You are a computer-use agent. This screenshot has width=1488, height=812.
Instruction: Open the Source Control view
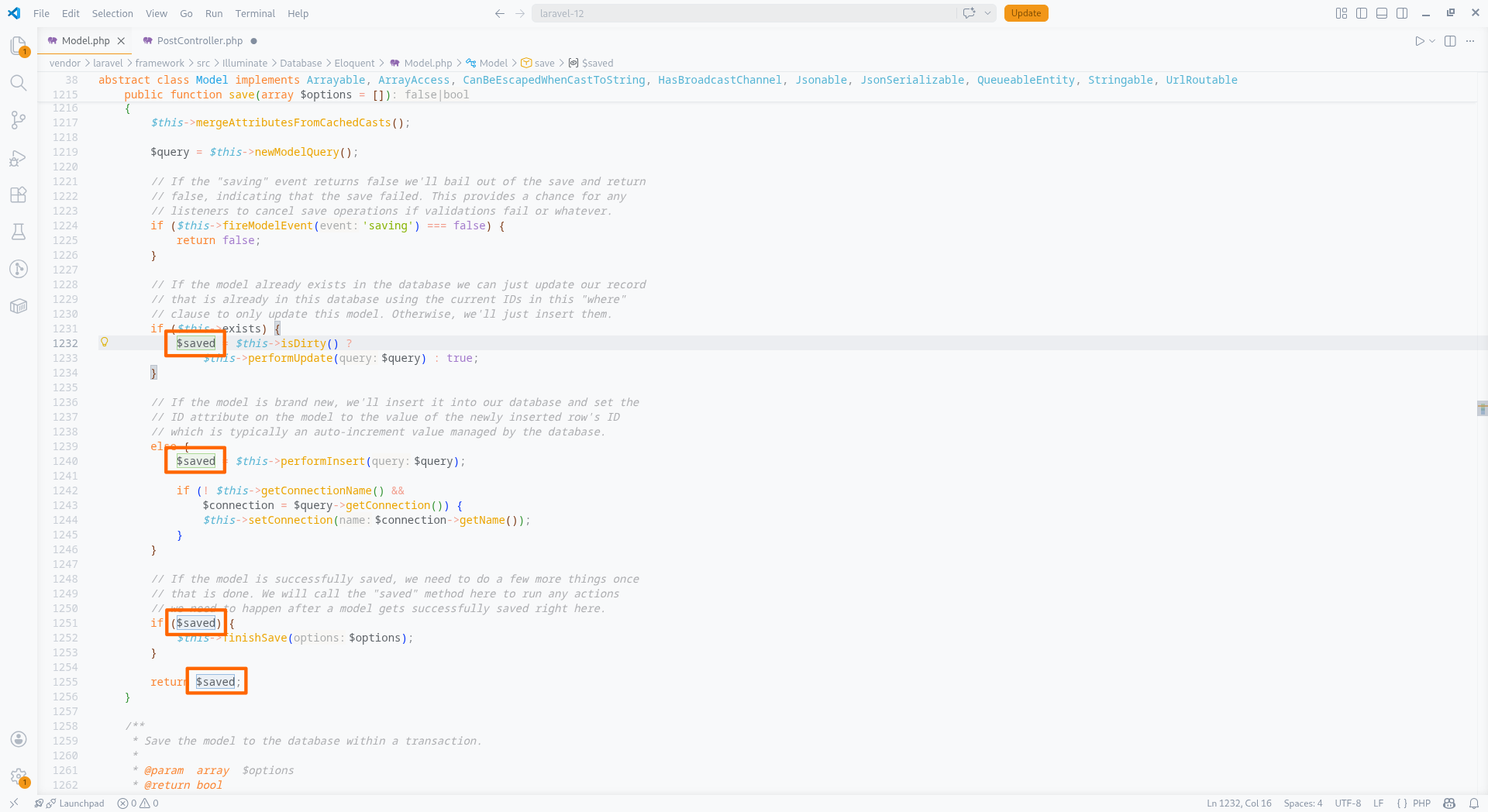click(x=19, y=120)
